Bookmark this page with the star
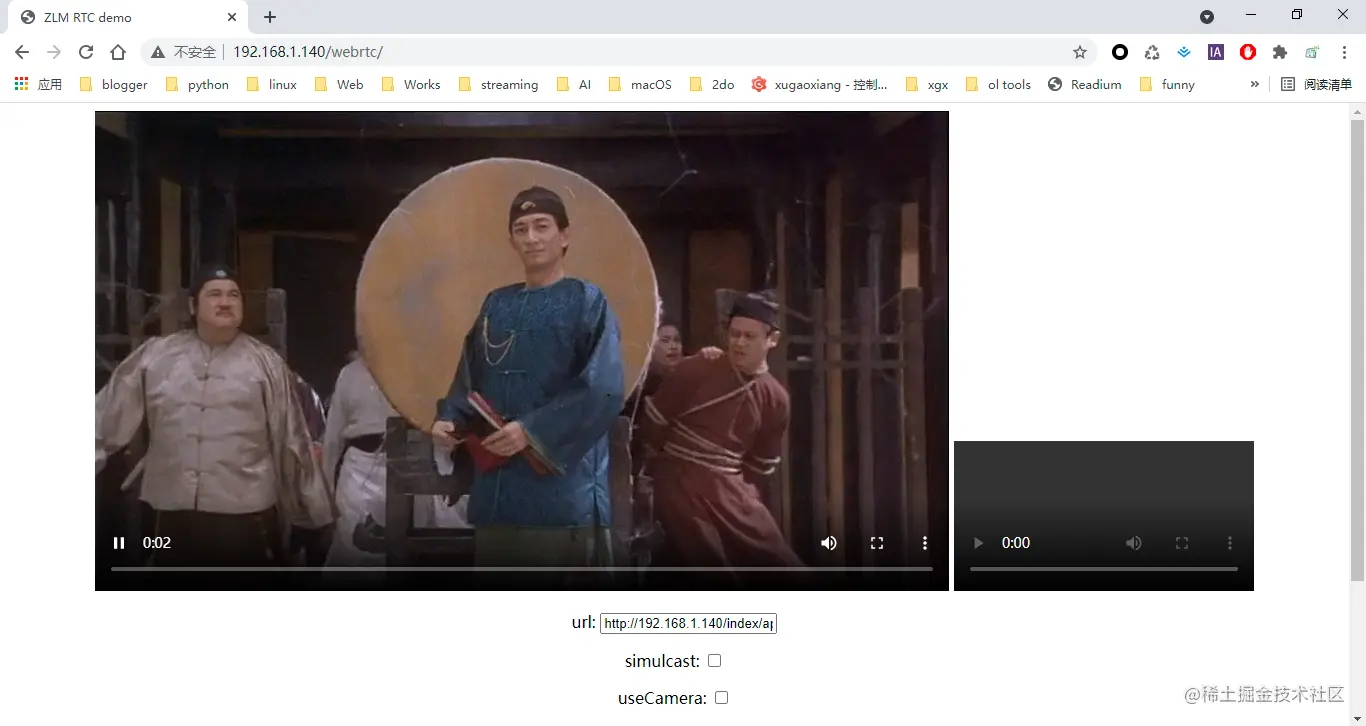Image resolution: width=1366 pixels, height=726 pixels. [1080, 52]
